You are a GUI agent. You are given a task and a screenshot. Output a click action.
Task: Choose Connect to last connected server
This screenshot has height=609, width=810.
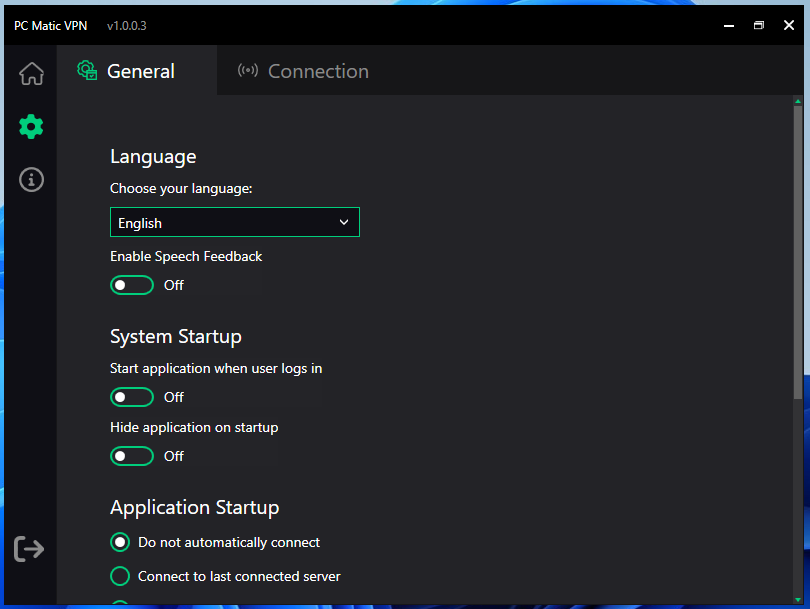click(120, 576)
